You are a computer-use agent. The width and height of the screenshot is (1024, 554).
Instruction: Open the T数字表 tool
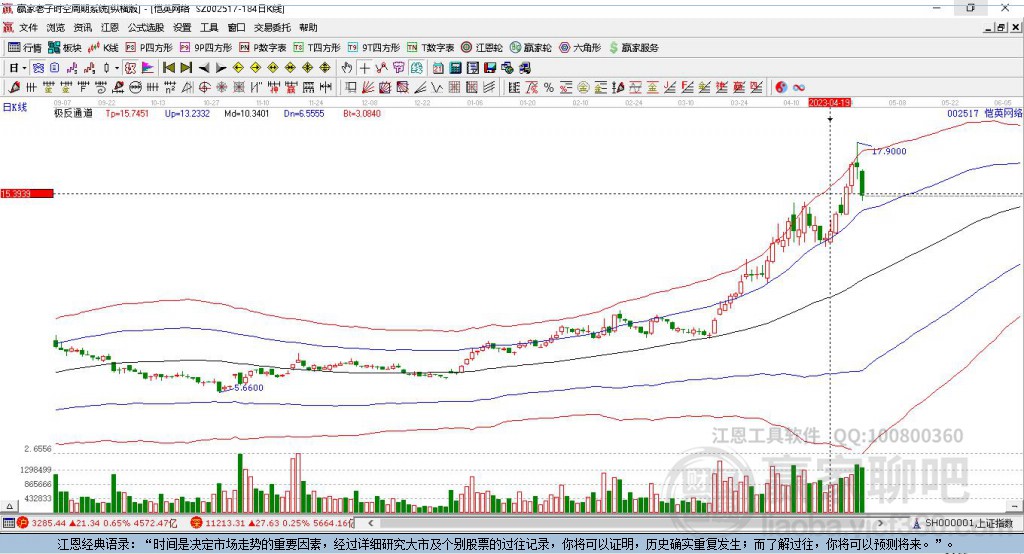coord(430,48)
